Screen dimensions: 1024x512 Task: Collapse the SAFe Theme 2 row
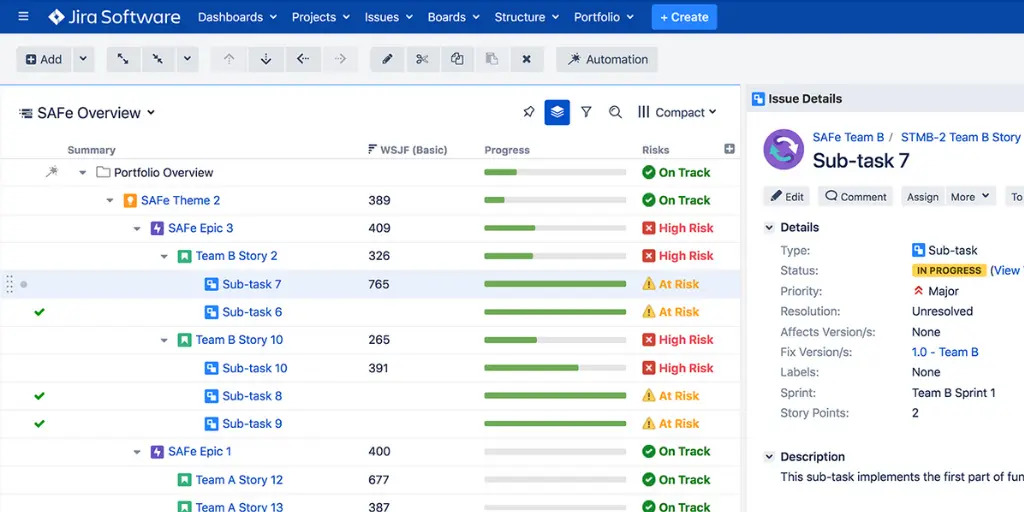pyautogui.click(x=110, y=200)
